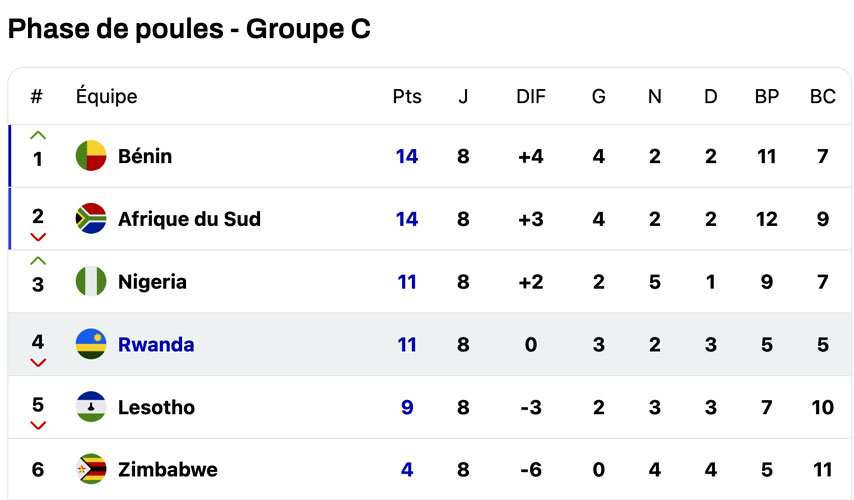Viewport: 854px width, 500px height.
Task: Open the Bénin team link
Action: (x=145, y=156)
